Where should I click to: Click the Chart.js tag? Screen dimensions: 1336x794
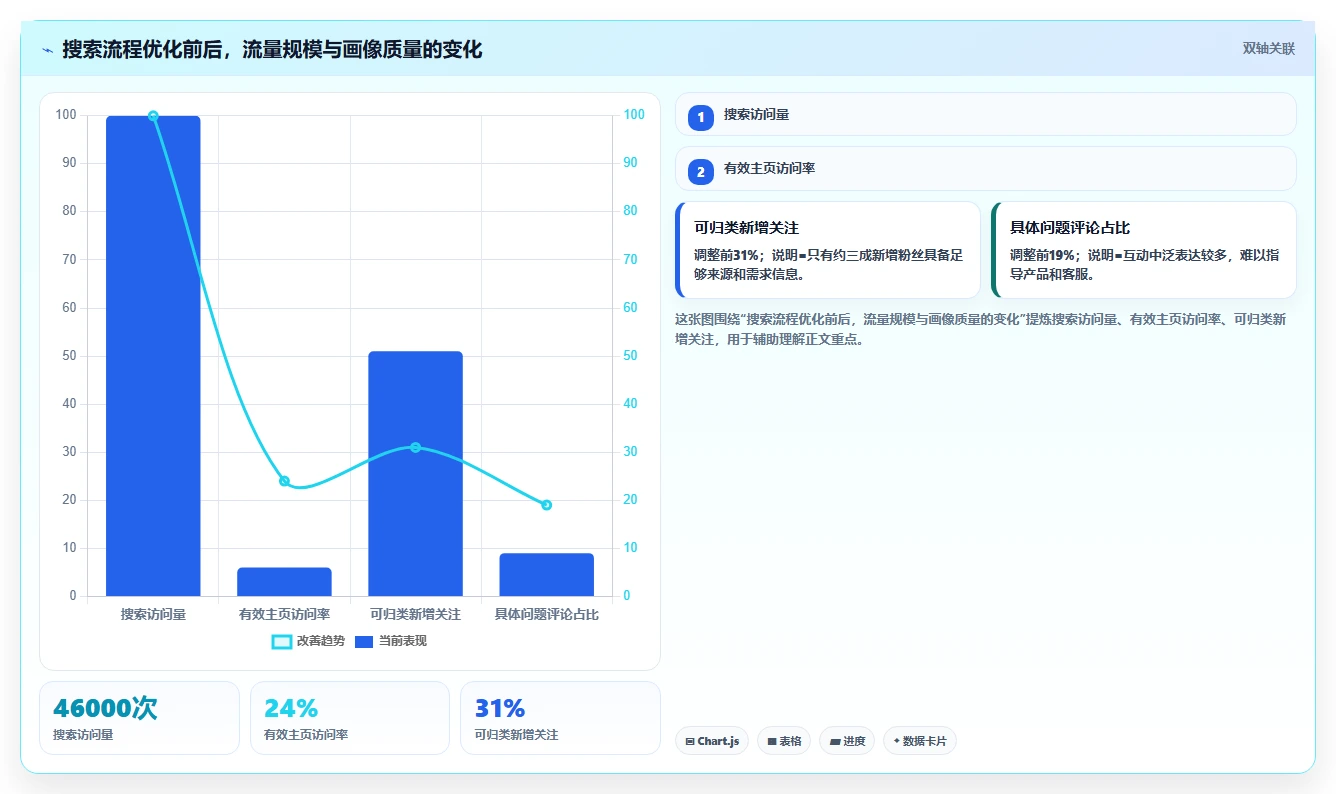point(712,741)
